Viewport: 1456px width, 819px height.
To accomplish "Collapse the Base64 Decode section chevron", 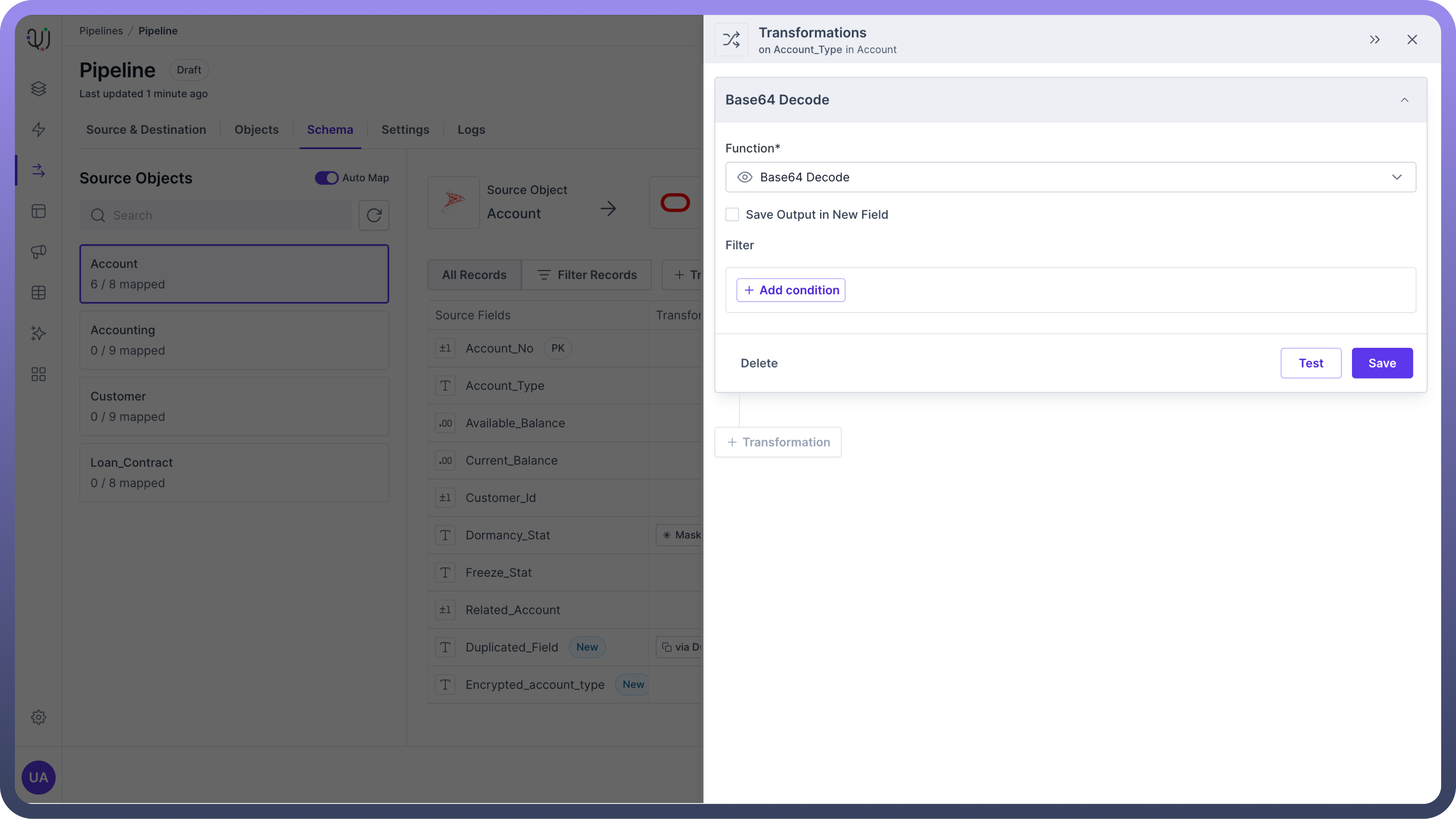I will click(1404, 100).
